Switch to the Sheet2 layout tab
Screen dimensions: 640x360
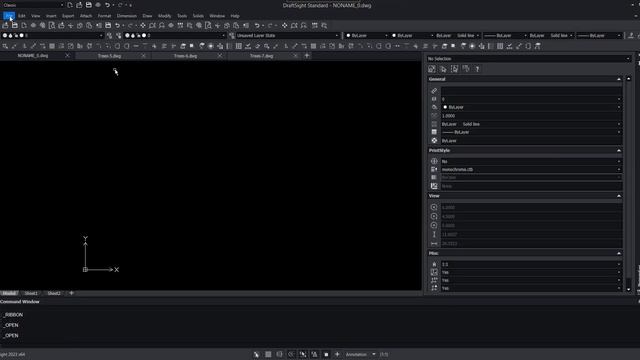[54, 293]
